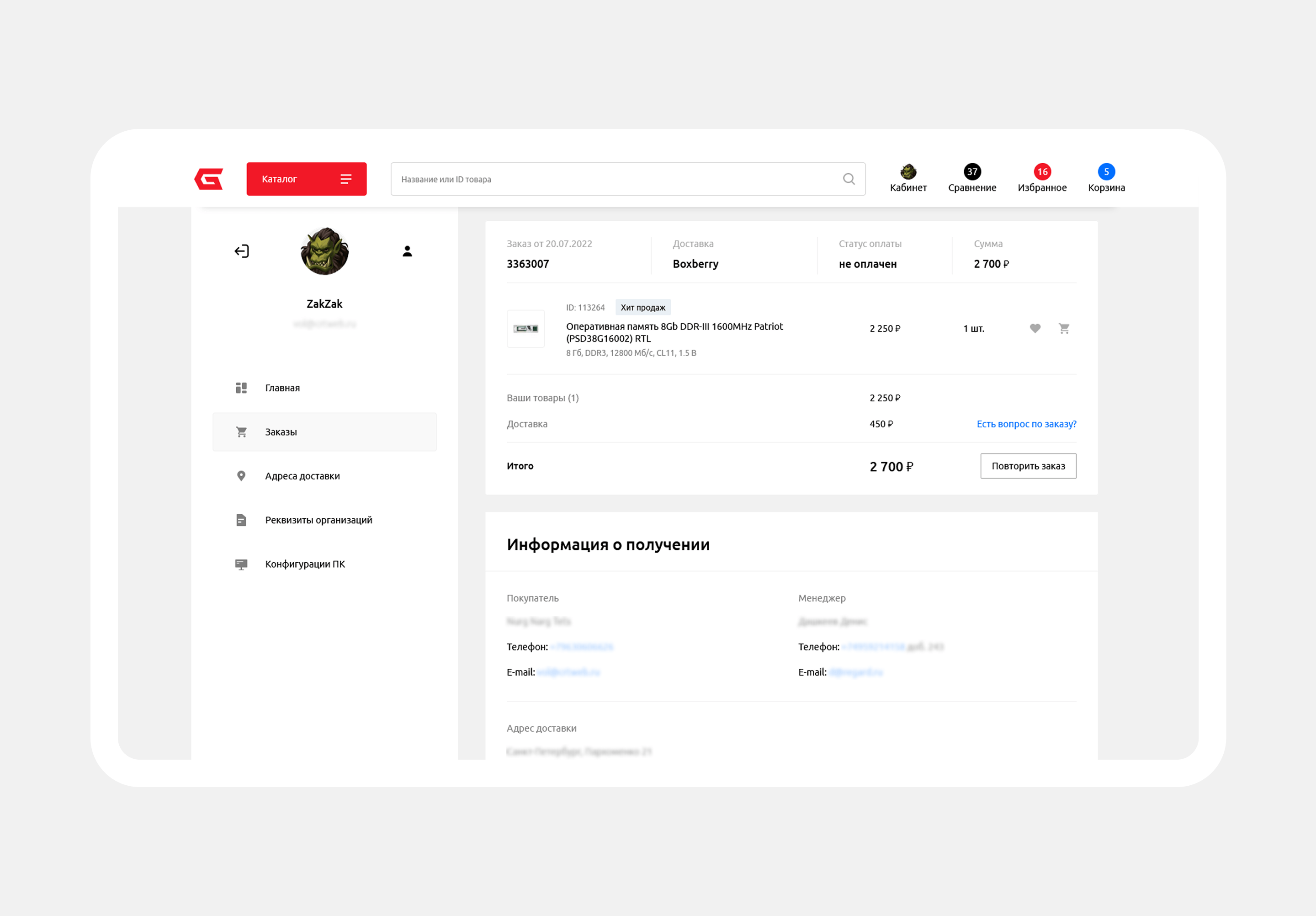Open Корзина with 5 items
The width and height of the screenshot is (1316, 916).
coord(1106,178)
